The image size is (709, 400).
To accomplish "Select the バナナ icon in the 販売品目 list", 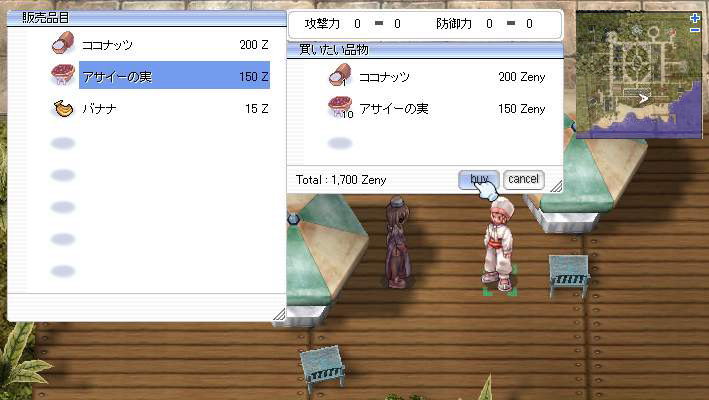I will click(63, 108).
